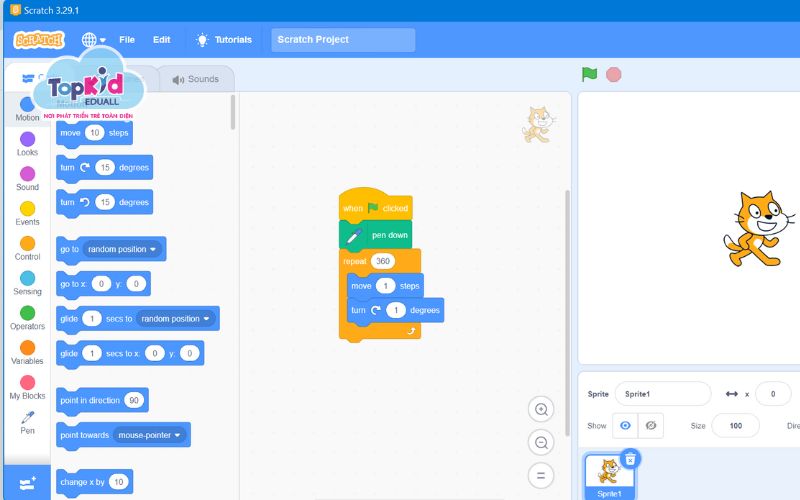Open Tutorials

pyautogui.click(x=223, y=40)
